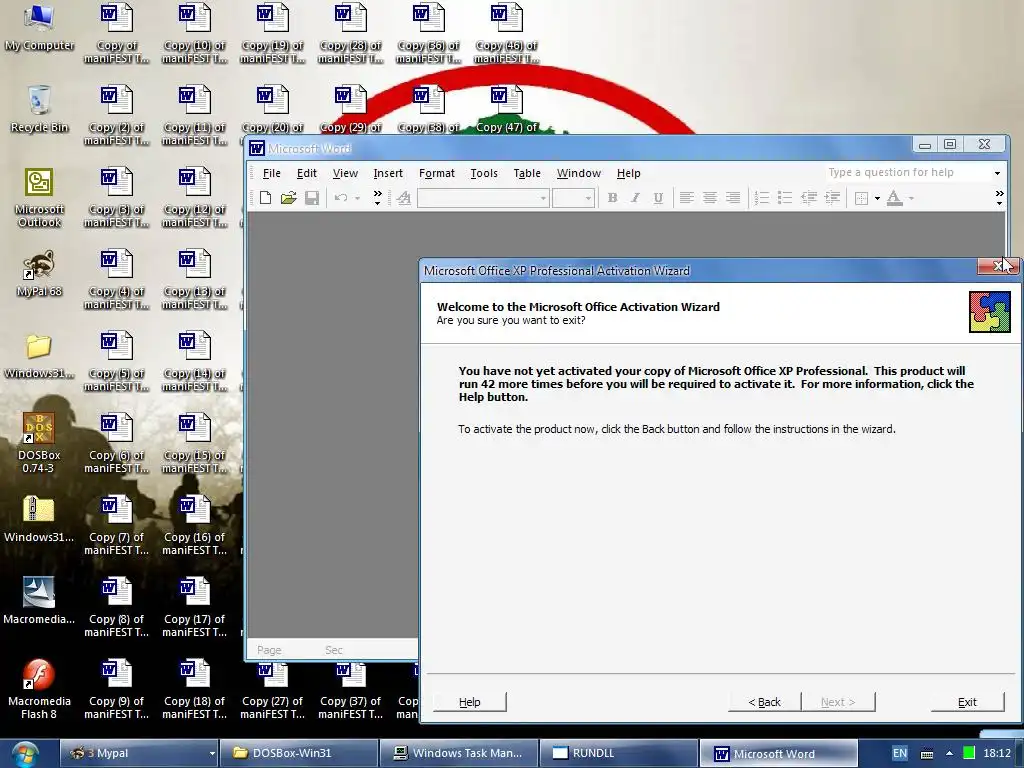The image size is (1024, 768).
Task: Open the Insert menu in Word
Action: [x=388, y=173]
